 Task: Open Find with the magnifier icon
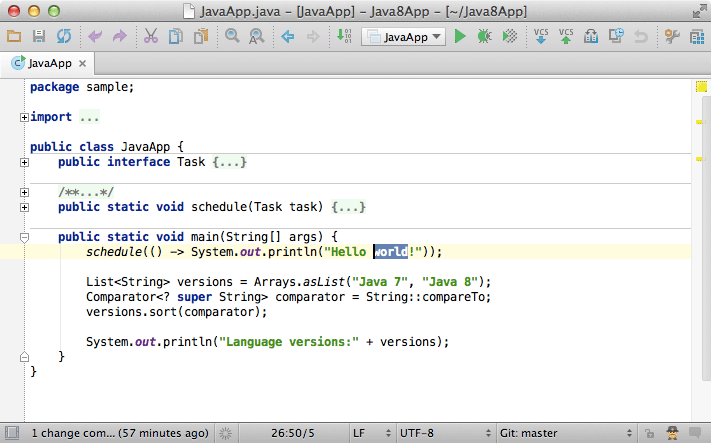[232, 36]
